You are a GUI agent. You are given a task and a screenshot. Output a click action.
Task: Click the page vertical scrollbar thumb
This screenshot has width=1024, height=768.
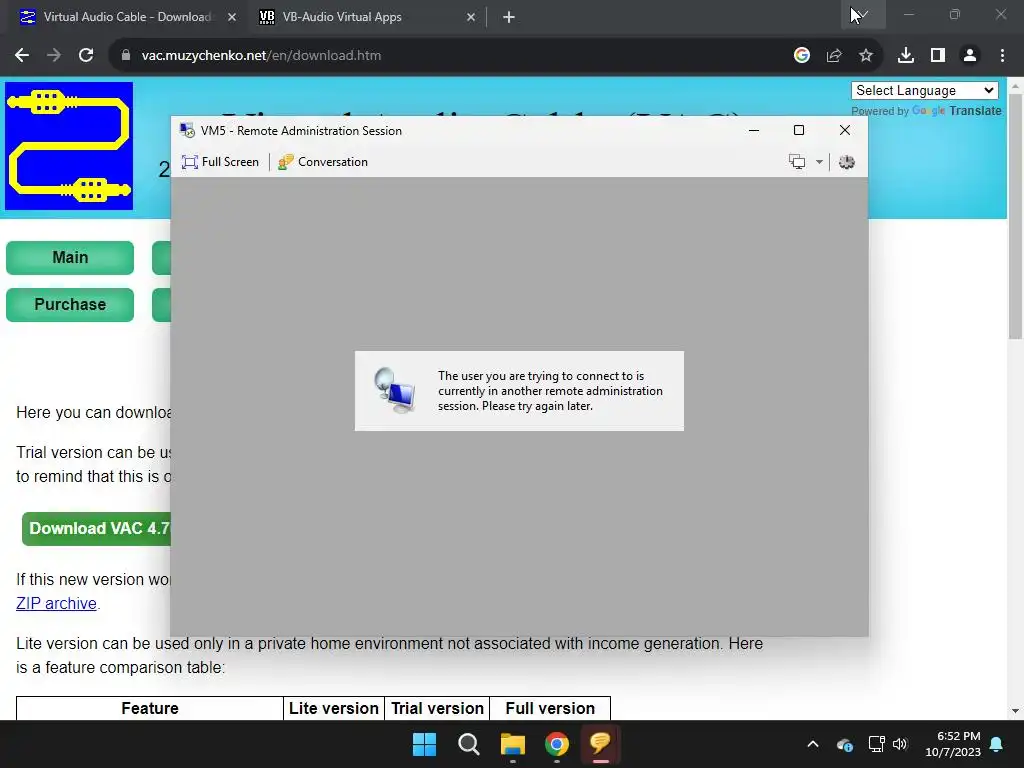(1015, 216)
